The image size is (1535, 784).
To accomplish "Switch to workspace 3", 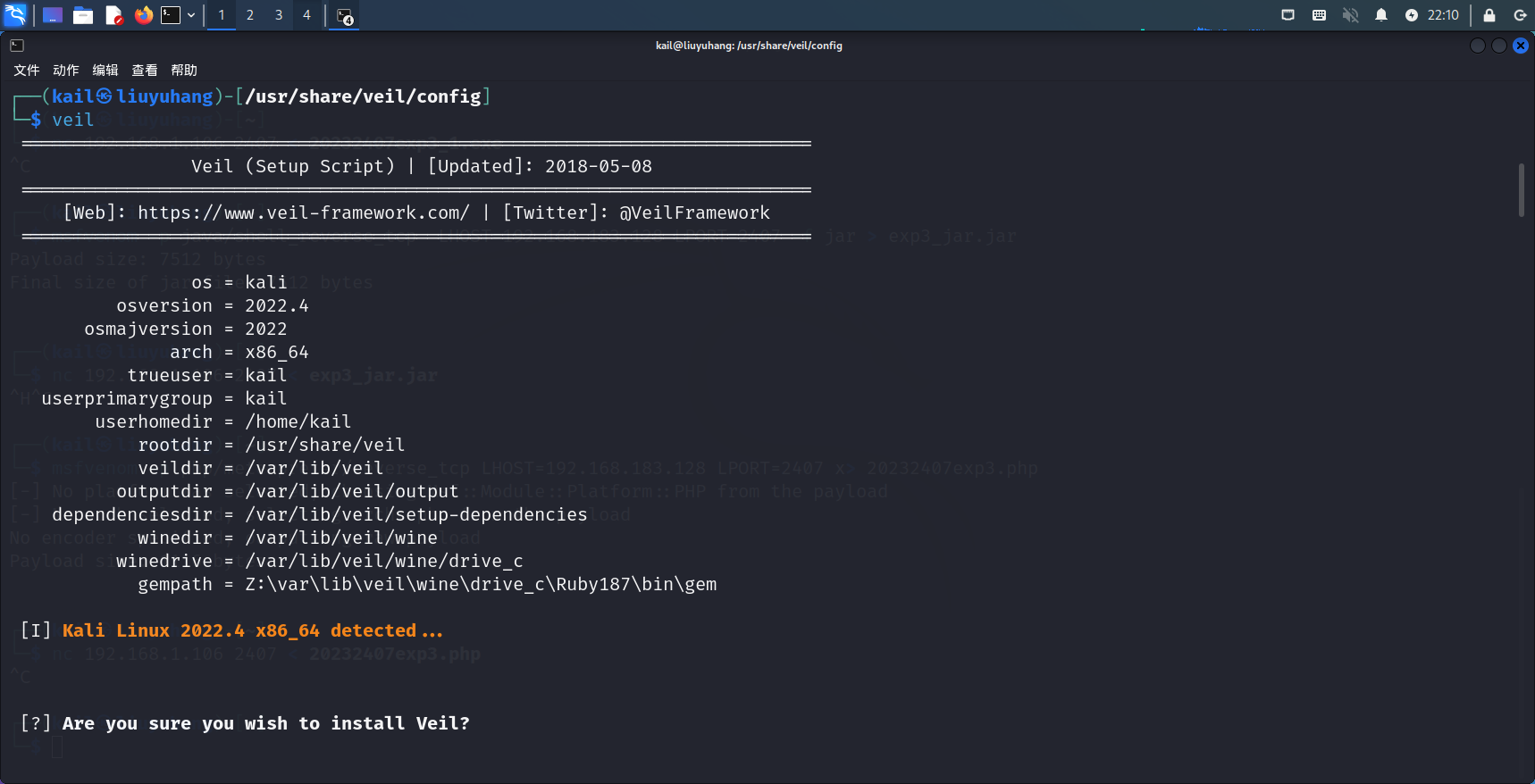I will click(x=279, y=15).
